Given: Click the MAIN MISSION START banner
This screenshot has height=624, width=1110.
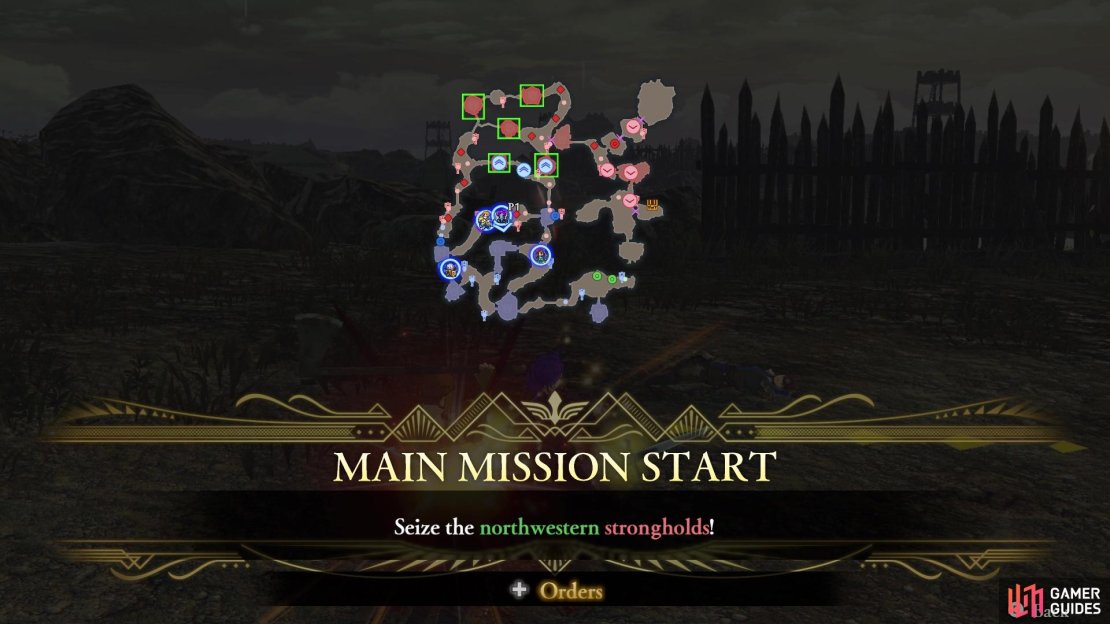Looking at the screenshot, I should click(554, 467).
